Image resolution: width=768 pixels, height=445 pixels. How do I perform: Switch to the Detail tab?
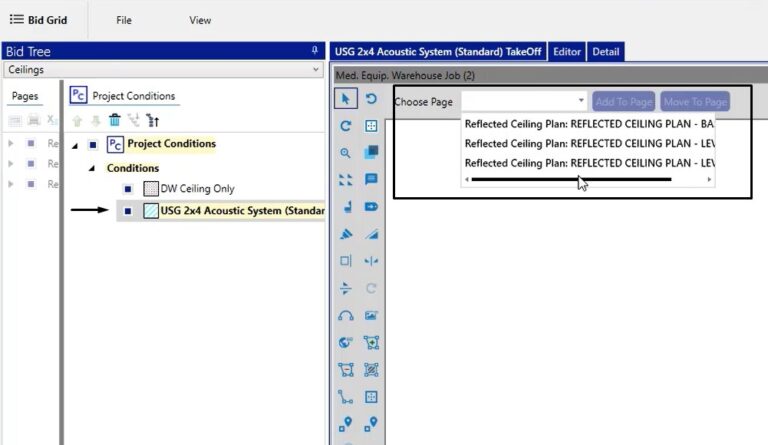click(x=606, y=51)
